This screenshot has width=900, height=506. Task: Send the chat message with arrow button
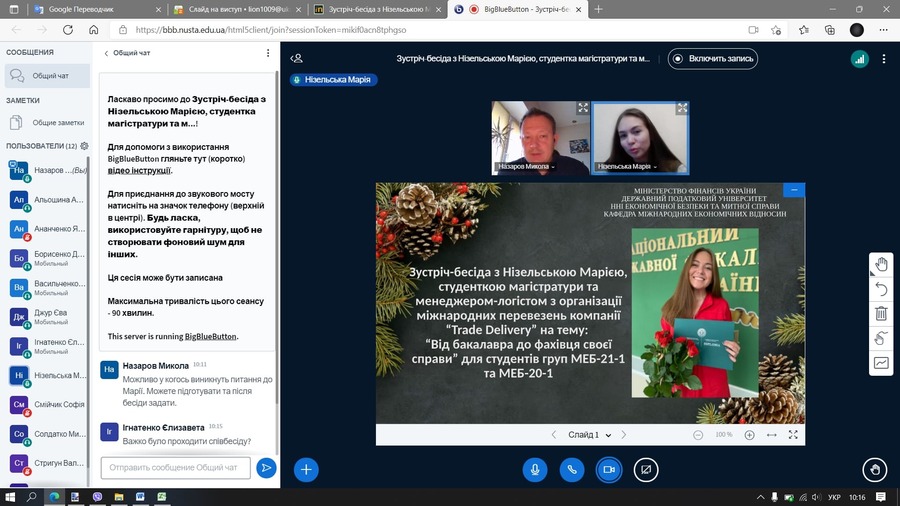tap(266, 468)
